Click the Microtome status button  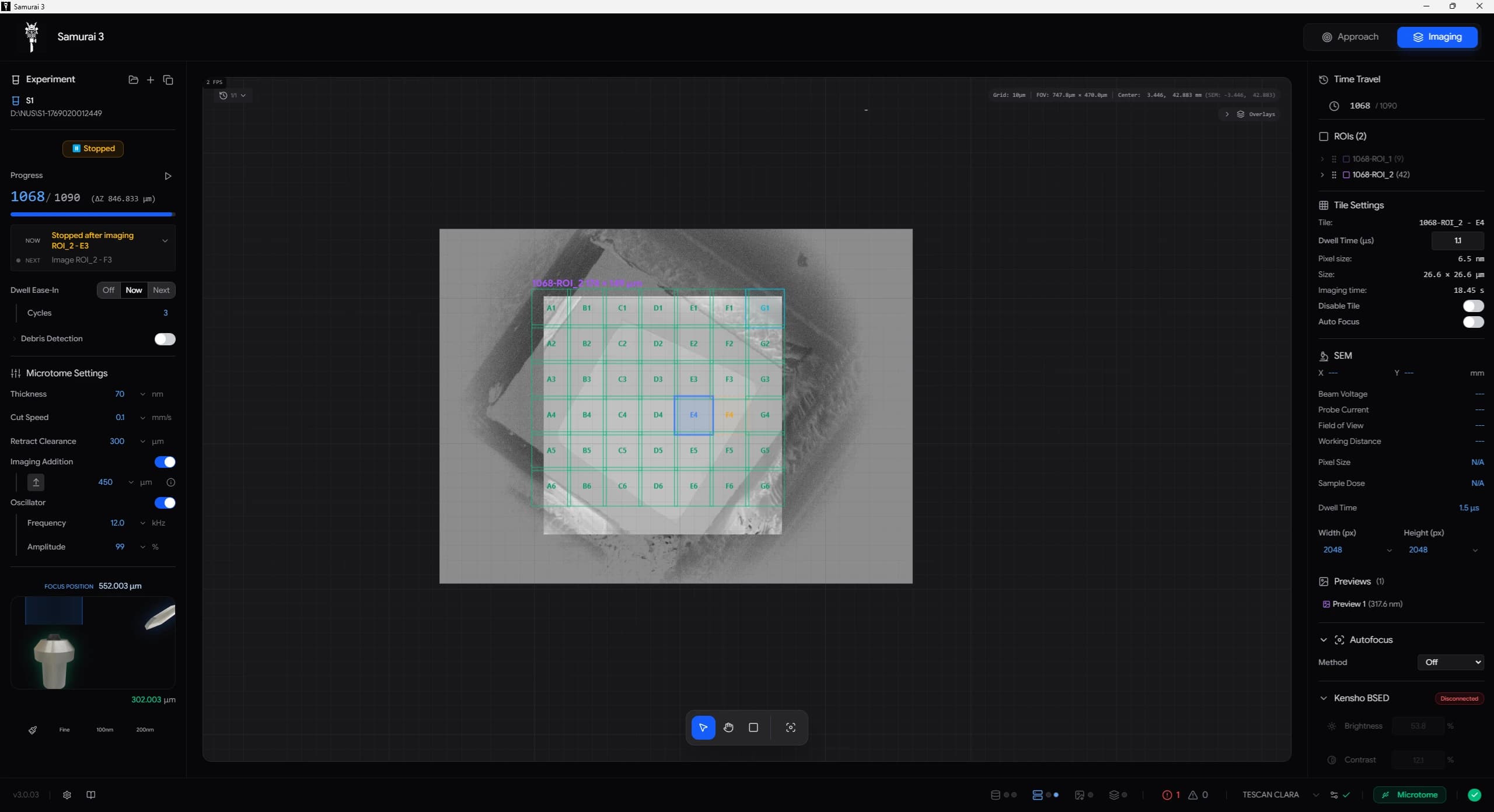pos(1409,794)
